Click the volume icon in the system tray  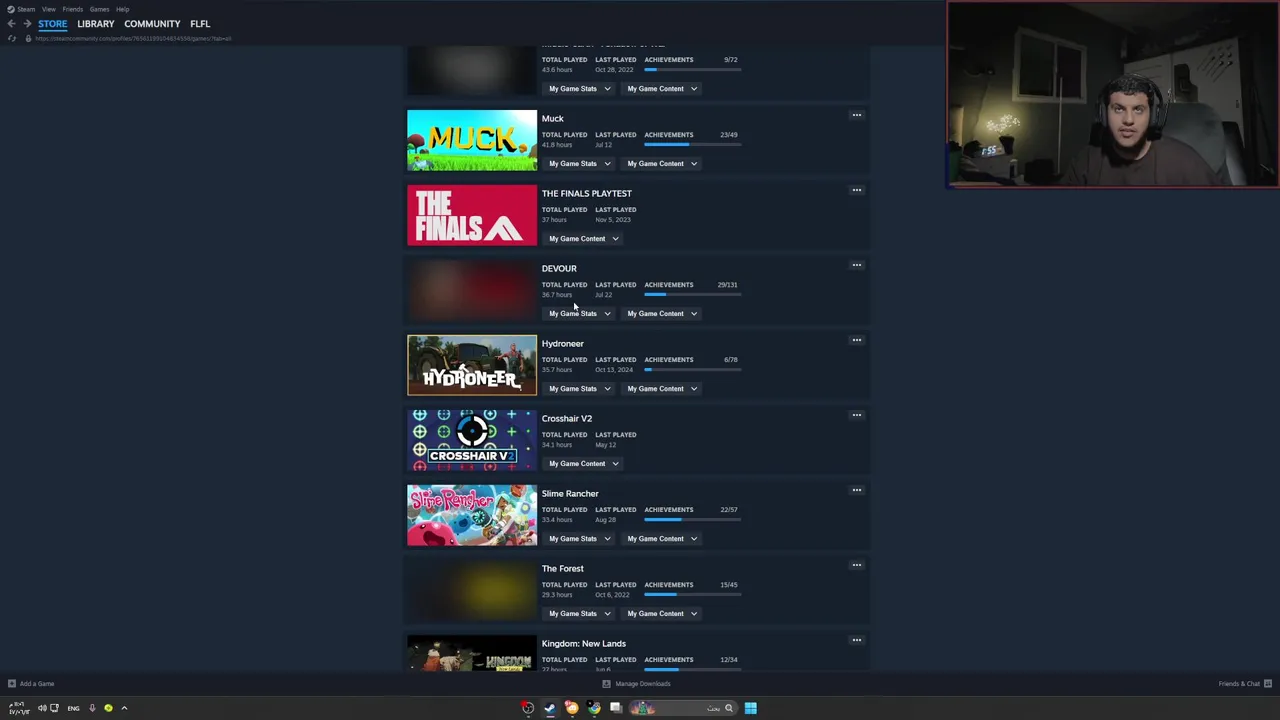coord(42,708)
